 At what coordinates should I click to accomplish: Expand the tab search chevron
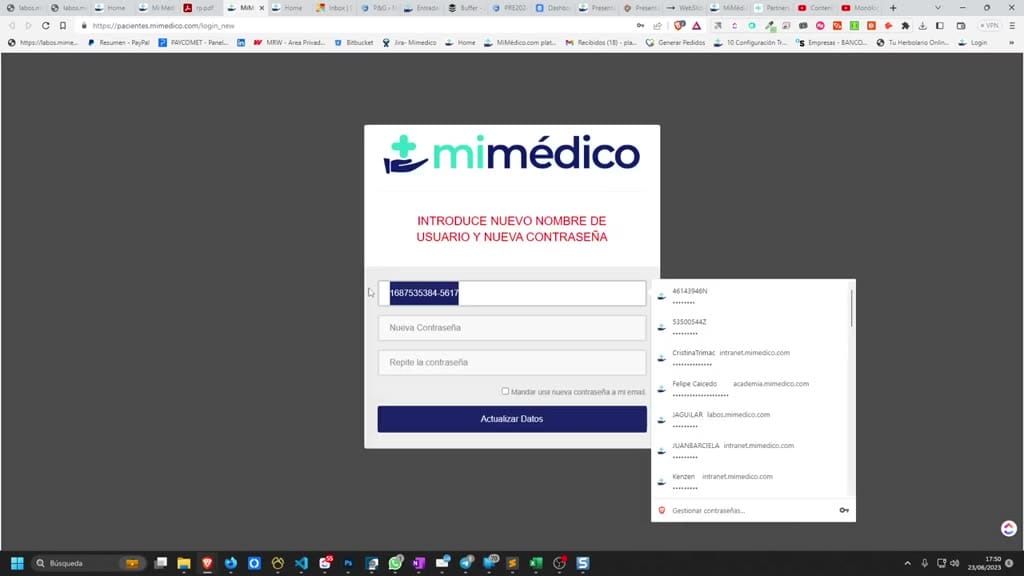tap(938, 8)
